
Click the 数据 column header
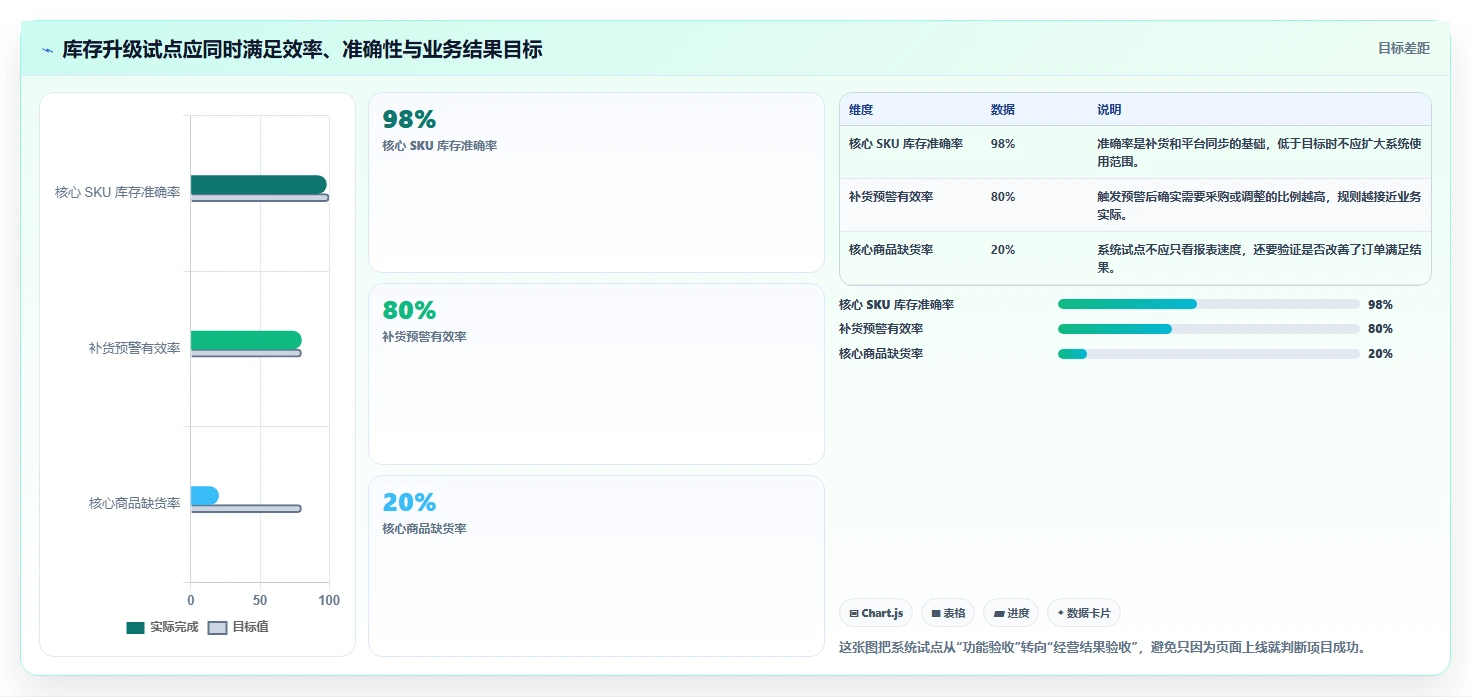click(1003, 110)
